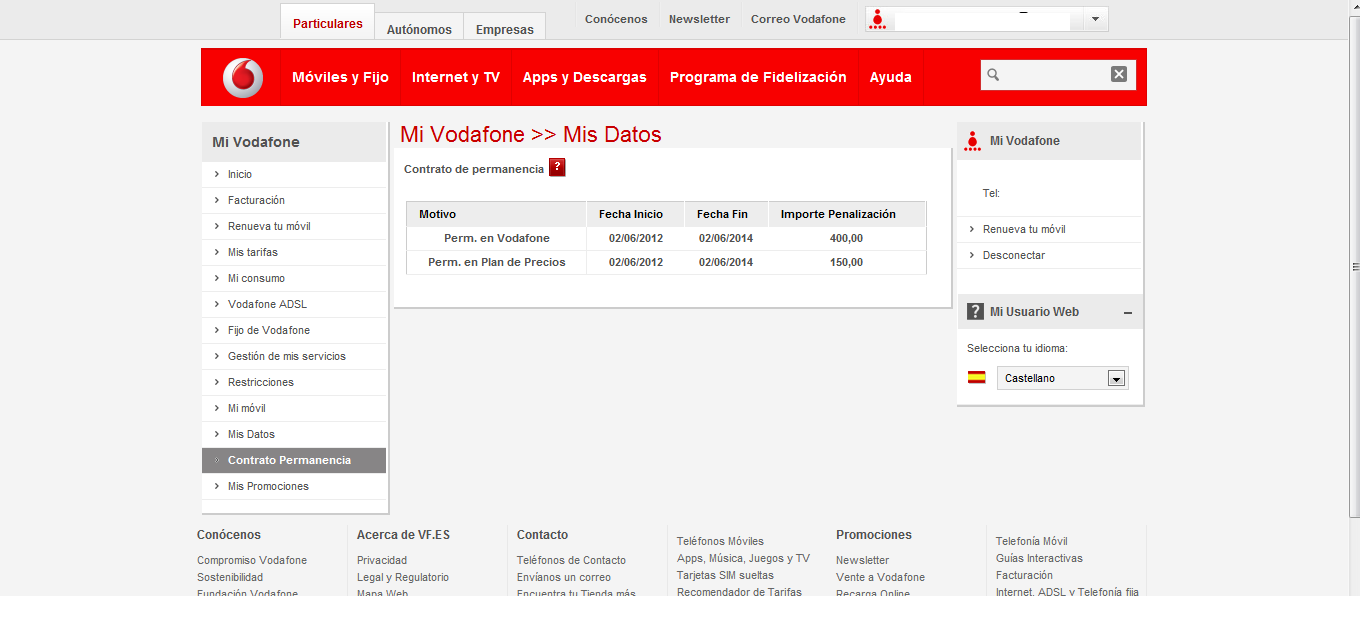
Task: Click the Mi Vodafone panel person icon
Action: (x=972, y=141)
